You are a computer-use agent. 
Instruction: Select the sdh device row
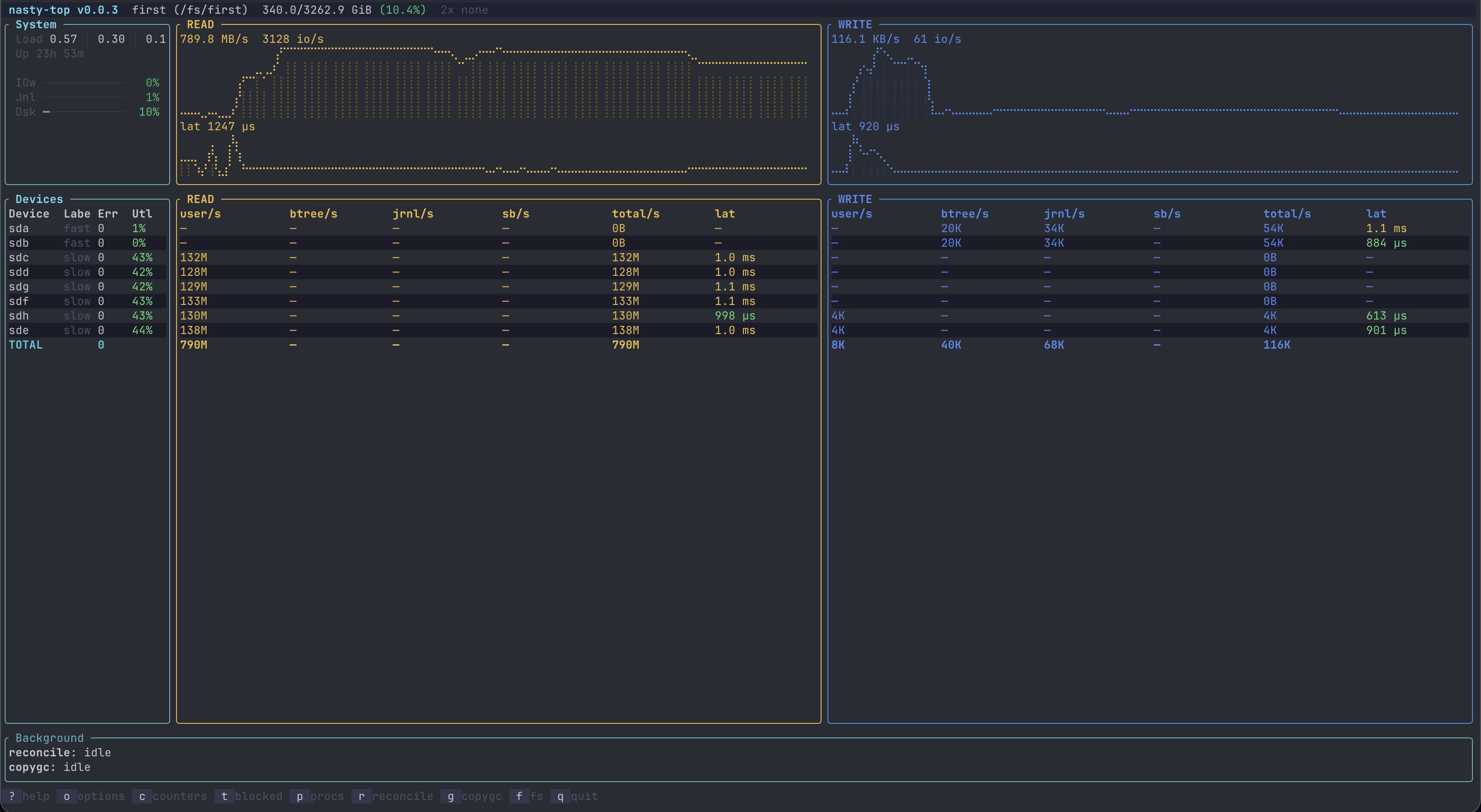[87, 316]
